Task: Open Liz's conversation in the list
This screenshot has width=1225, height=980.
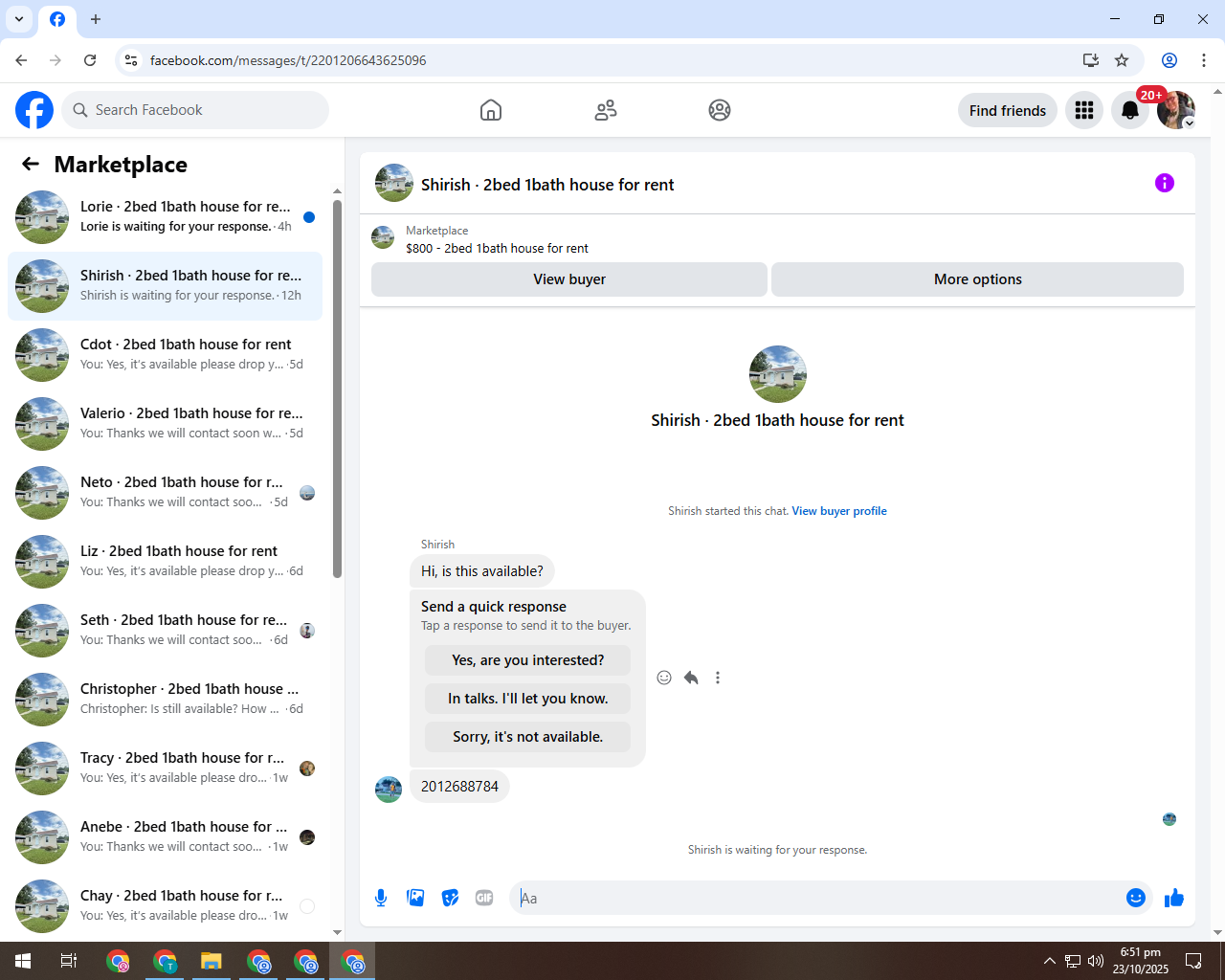Action: click(x=165, y=562)
